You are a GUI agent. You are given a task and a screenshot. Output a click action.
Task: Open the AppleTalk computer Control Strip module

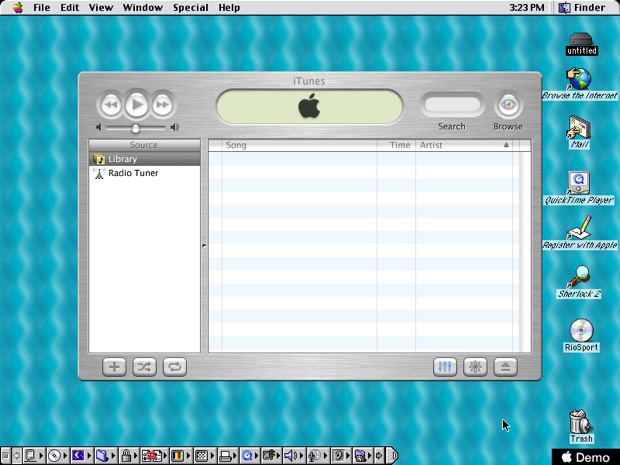point(34,456)
